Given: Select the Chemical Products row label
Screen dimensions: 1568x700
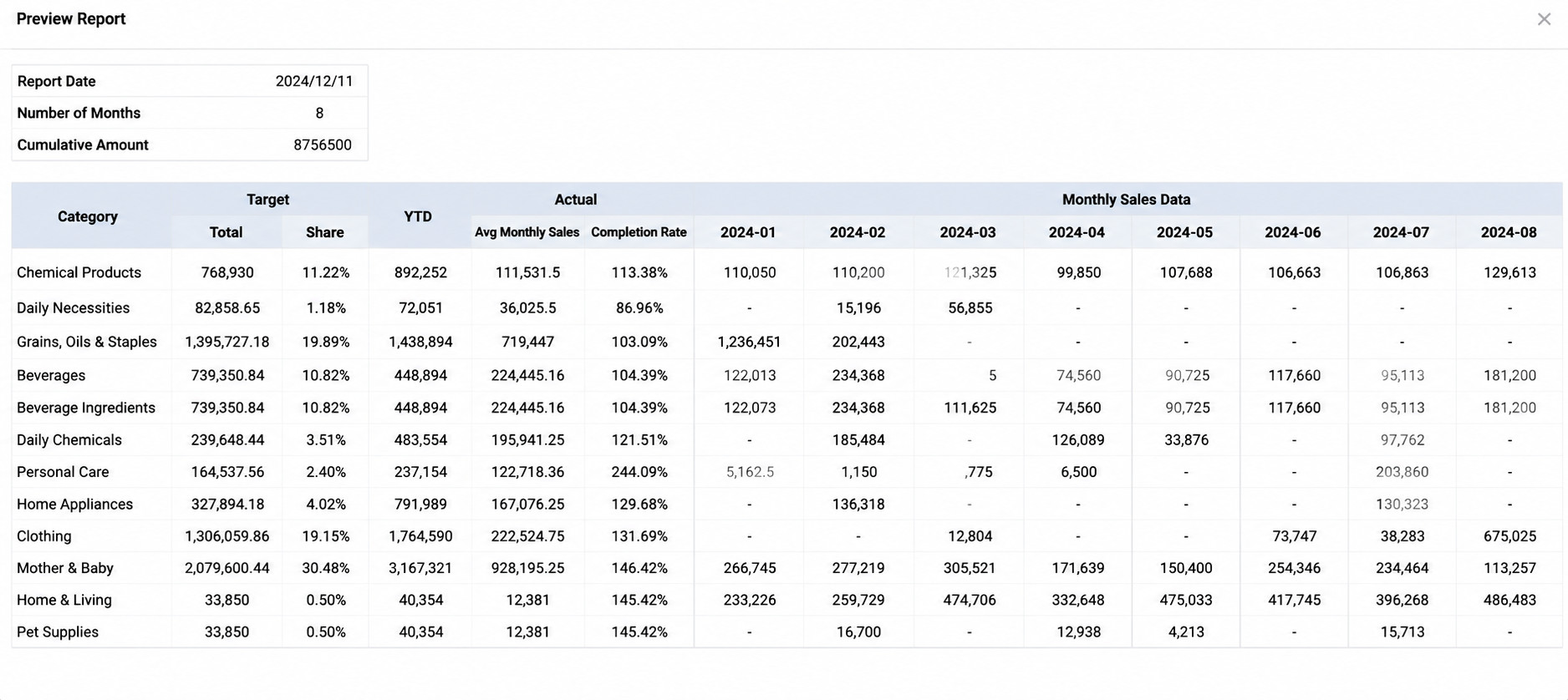Looking at the screenshot, I should [x=79, y=272].
